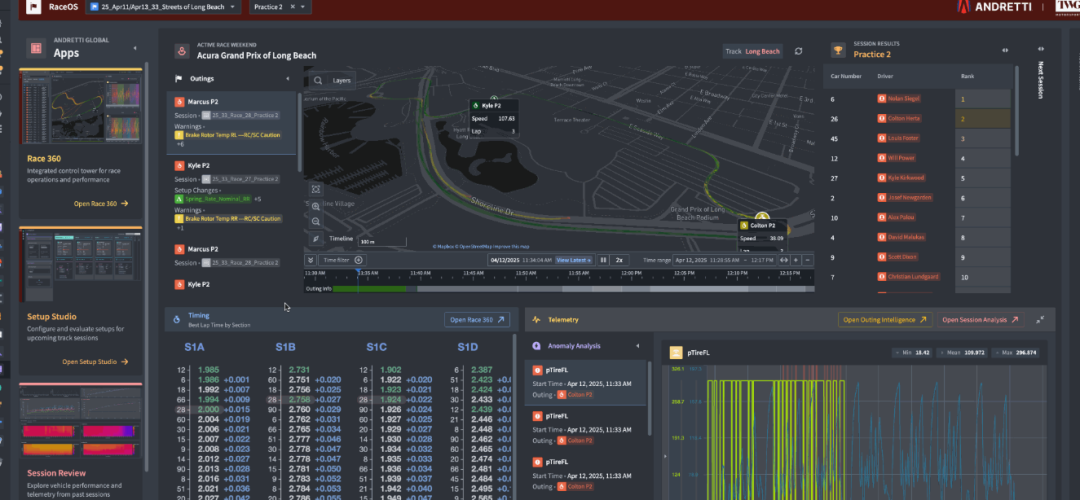
Task: Click Brake Rotor Temp RR warning tag
Action: point(229,218)
